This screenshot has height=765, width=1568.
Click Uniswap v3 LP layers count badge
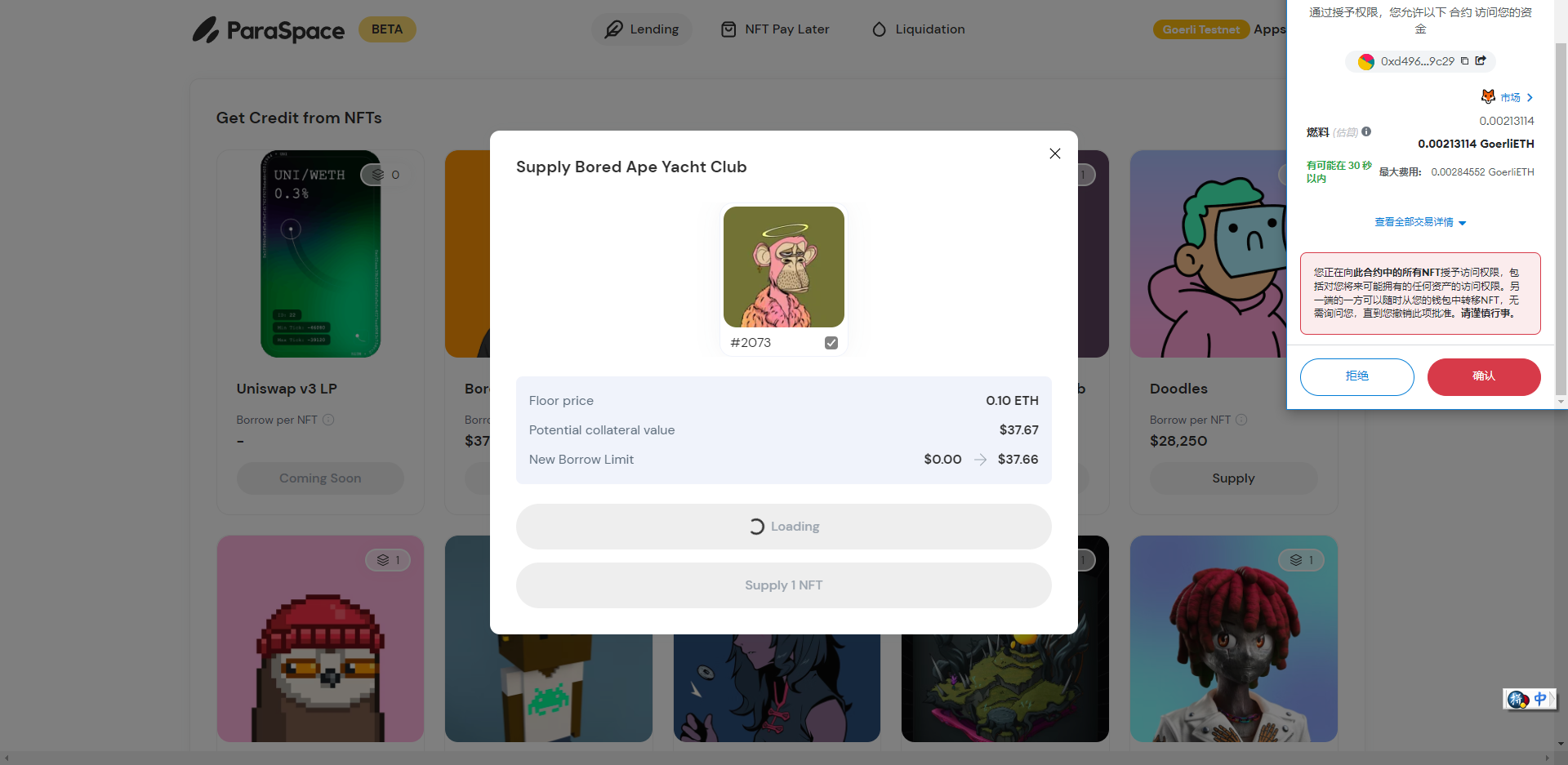(x=385, y=175)
